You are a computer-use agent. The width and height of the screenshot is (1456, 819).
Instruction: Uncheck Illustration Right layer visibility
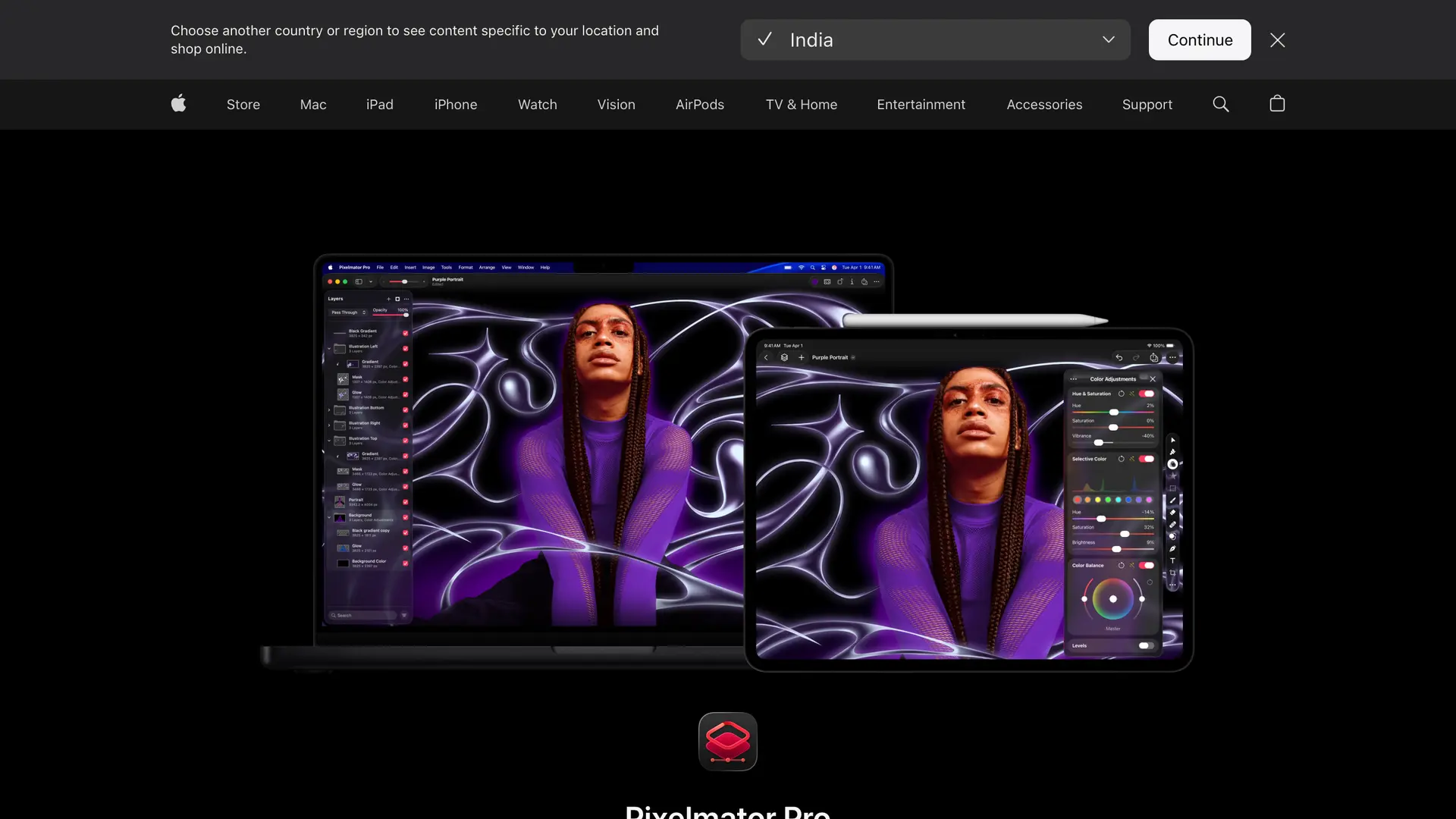coord(406,425)
